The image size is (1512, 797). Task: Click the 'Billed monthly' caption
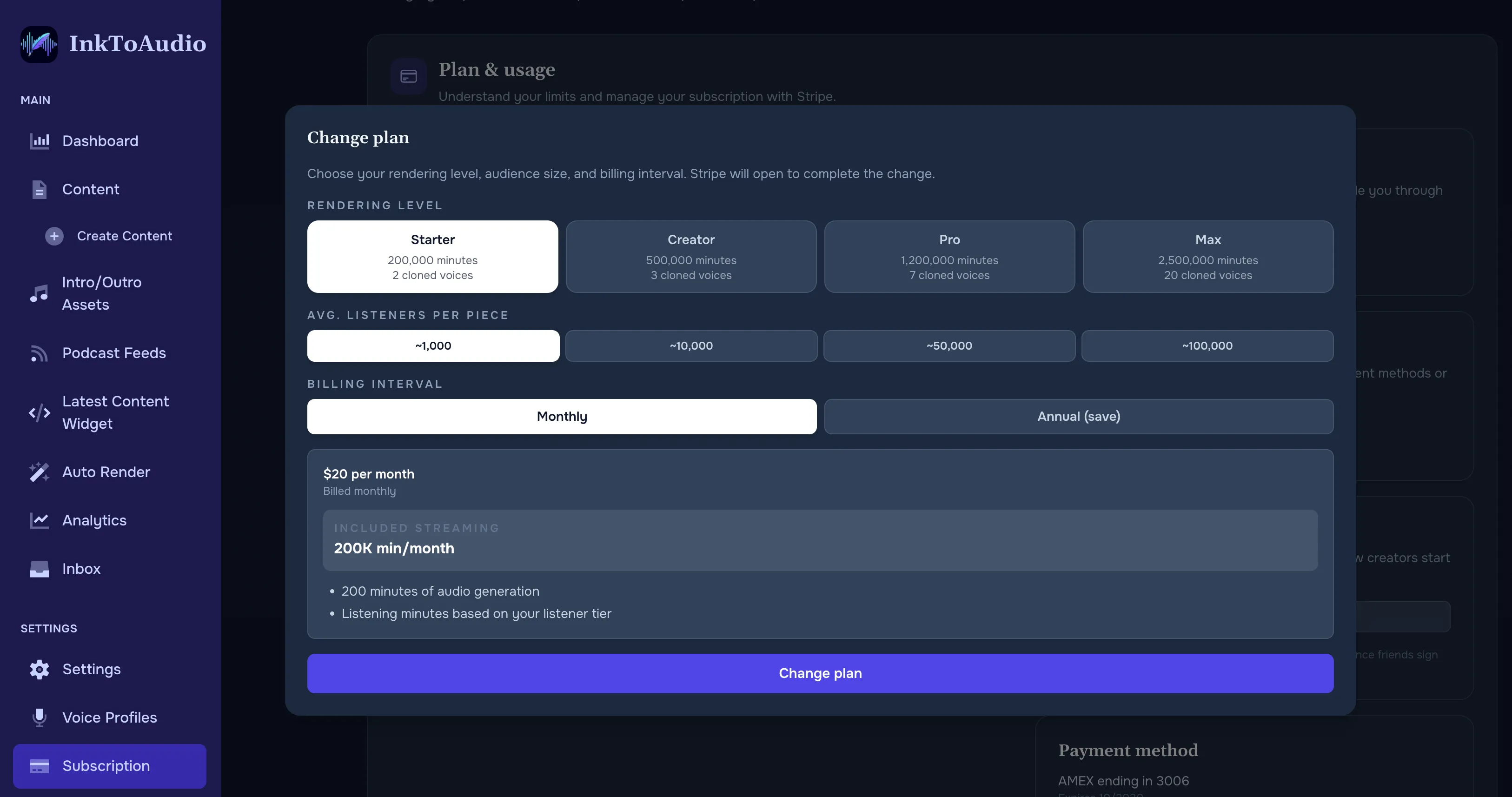coord(359,491)
